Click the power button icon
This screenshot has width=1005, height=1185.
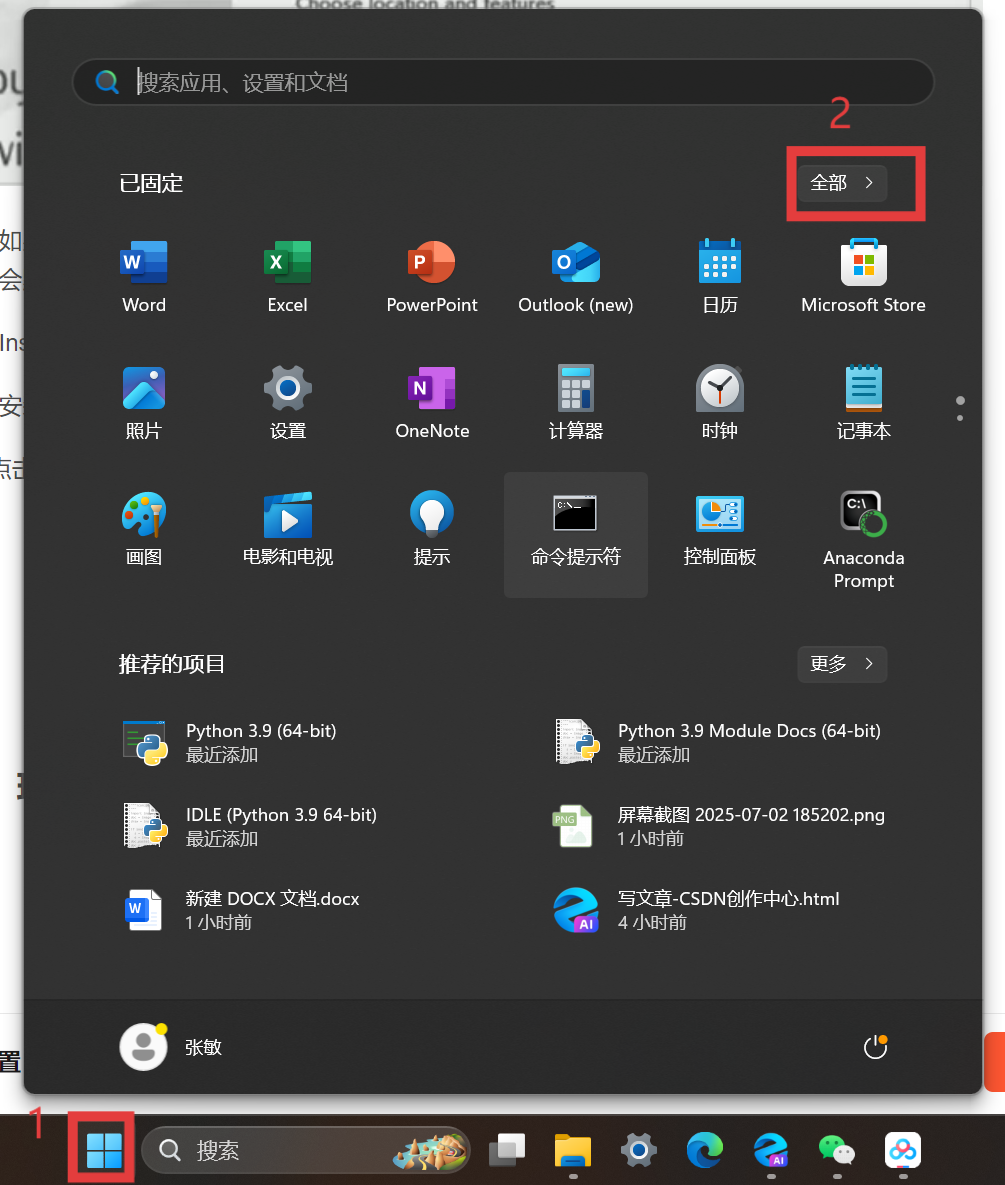click(x=875, y=1047)
